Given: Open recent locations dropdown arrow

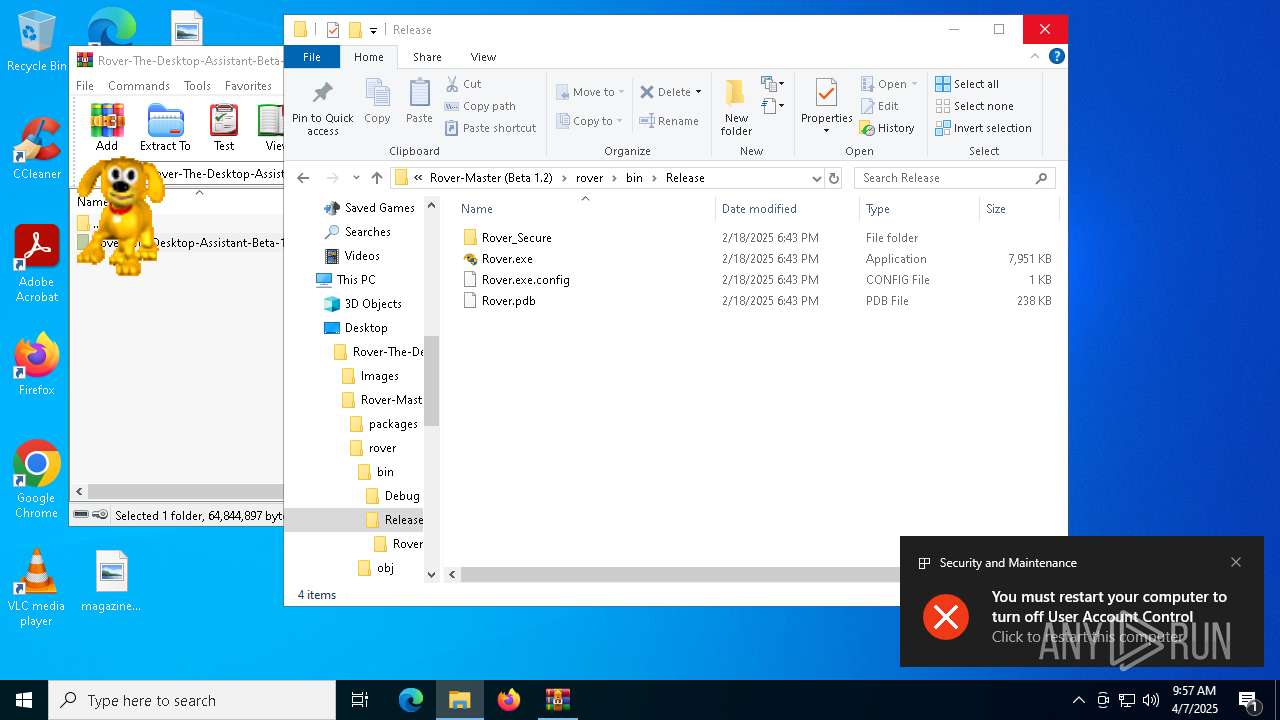Looking at the screenshot, I should 356,178.
